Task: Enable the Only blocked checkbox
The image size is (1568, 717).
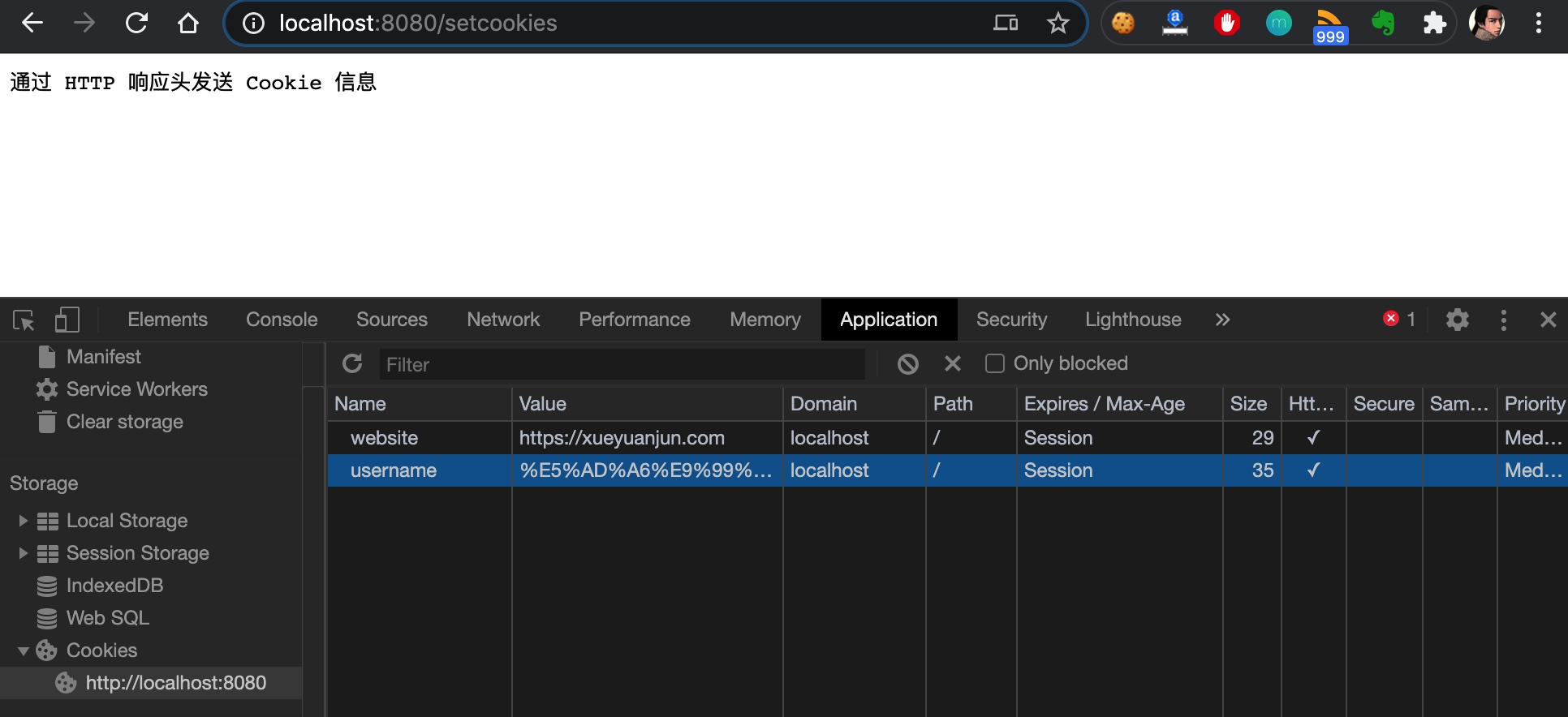Action: pyautogui.click(x=994, y=363)
